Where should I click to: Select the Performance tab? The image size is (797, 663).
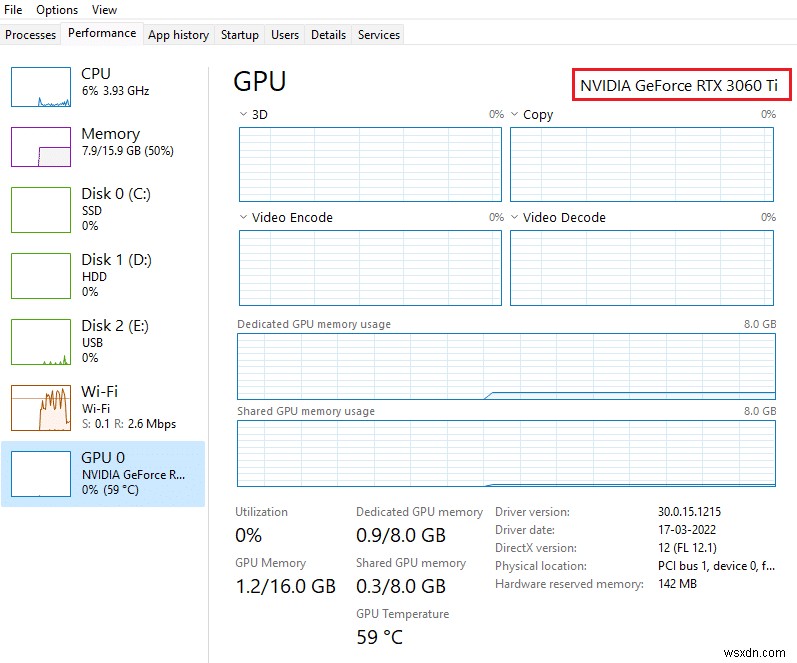click(x=102, y=33)
